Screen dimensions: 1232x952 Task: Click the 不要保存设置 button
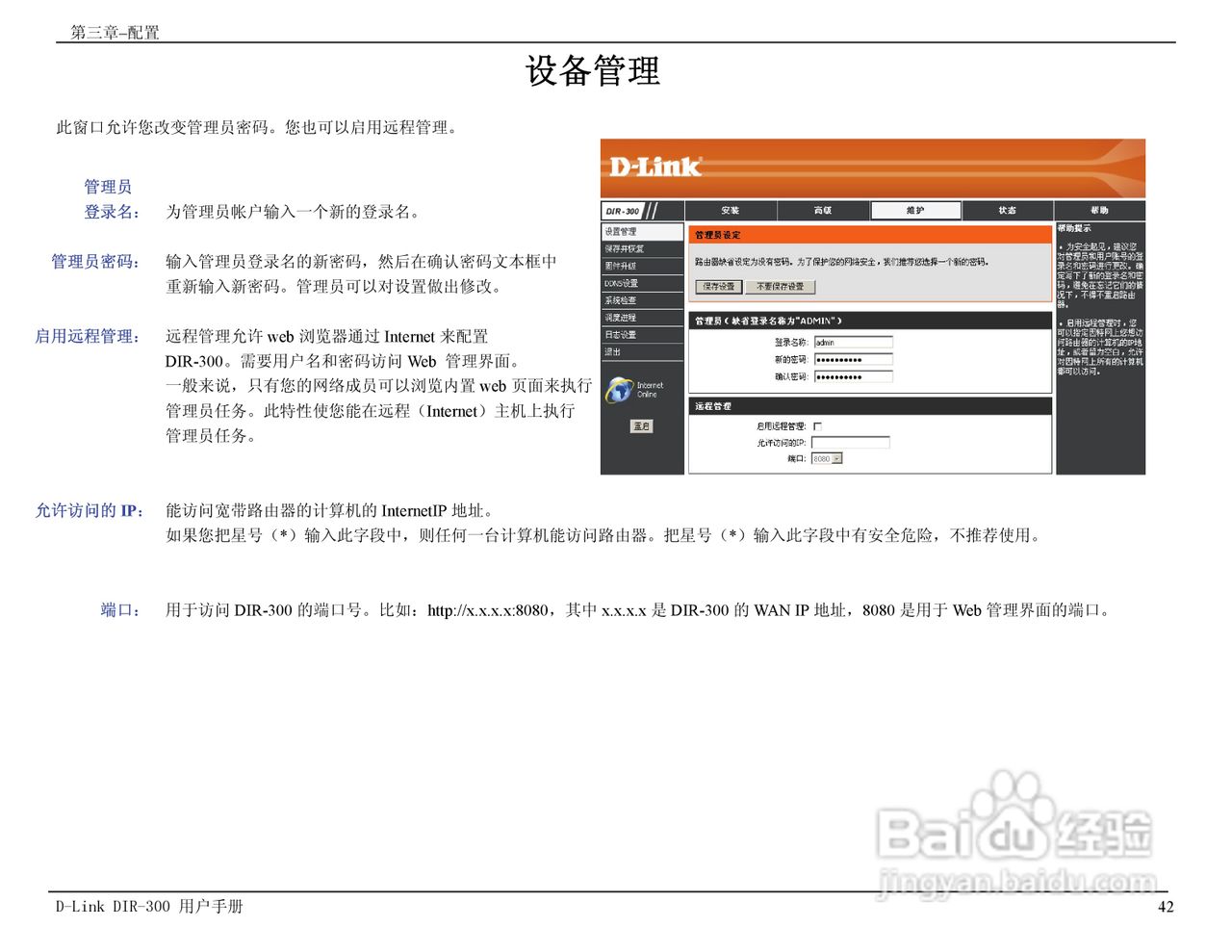[781, 287]
